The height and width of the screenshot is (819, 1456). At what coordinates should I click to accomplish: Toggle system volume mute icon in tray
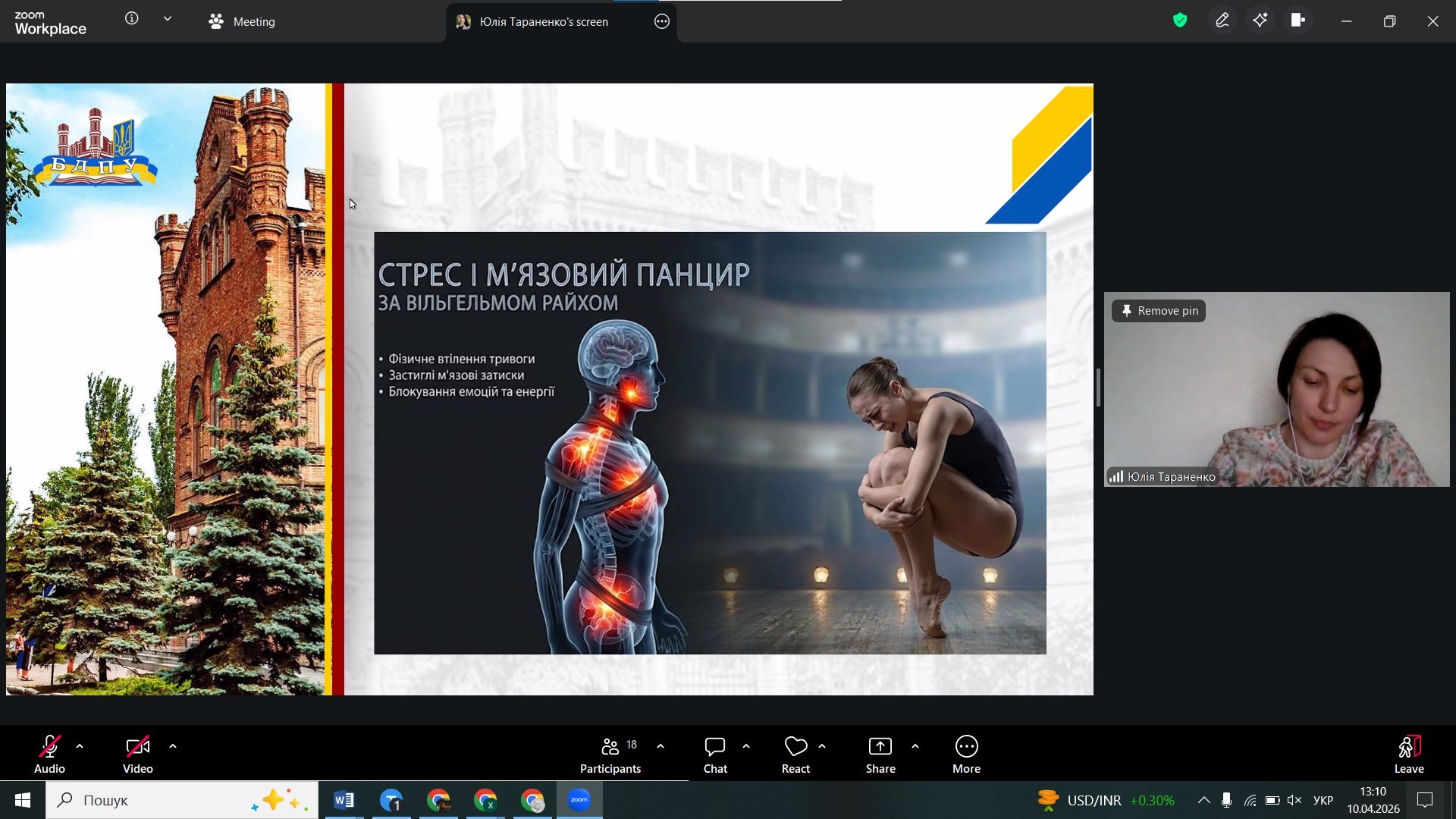click(1294, 800)
